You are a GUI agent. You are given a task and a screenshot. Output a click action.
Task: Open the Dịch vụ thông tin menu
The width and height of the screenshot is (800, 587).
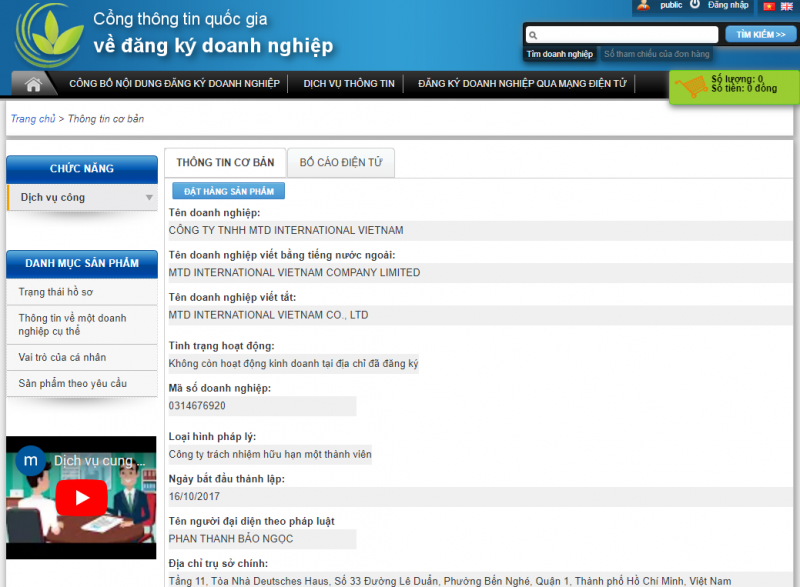(x=349, y=84)
